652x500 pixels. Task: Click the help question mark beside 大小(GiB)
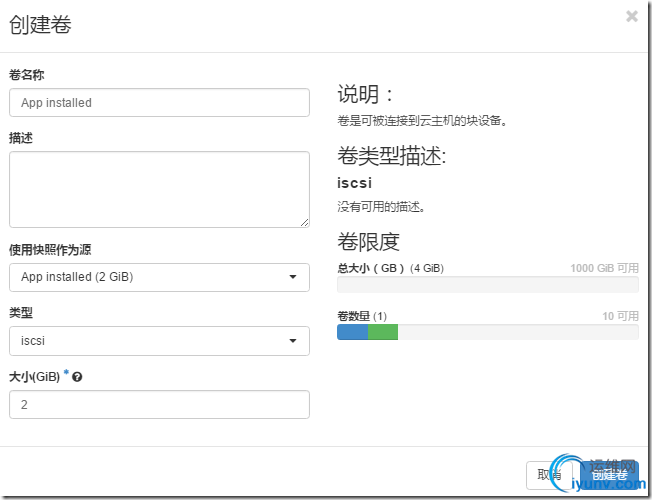[x=77, y=377]
